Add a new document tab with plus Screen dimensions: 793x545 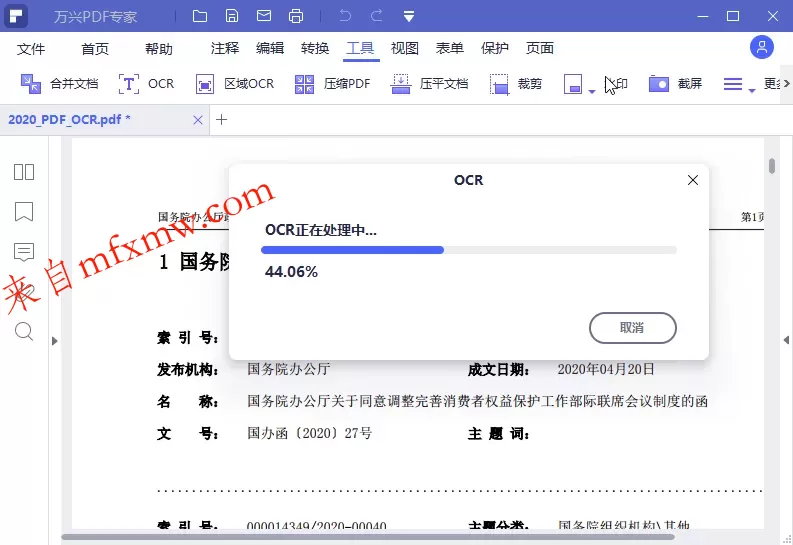click(222, 120)
